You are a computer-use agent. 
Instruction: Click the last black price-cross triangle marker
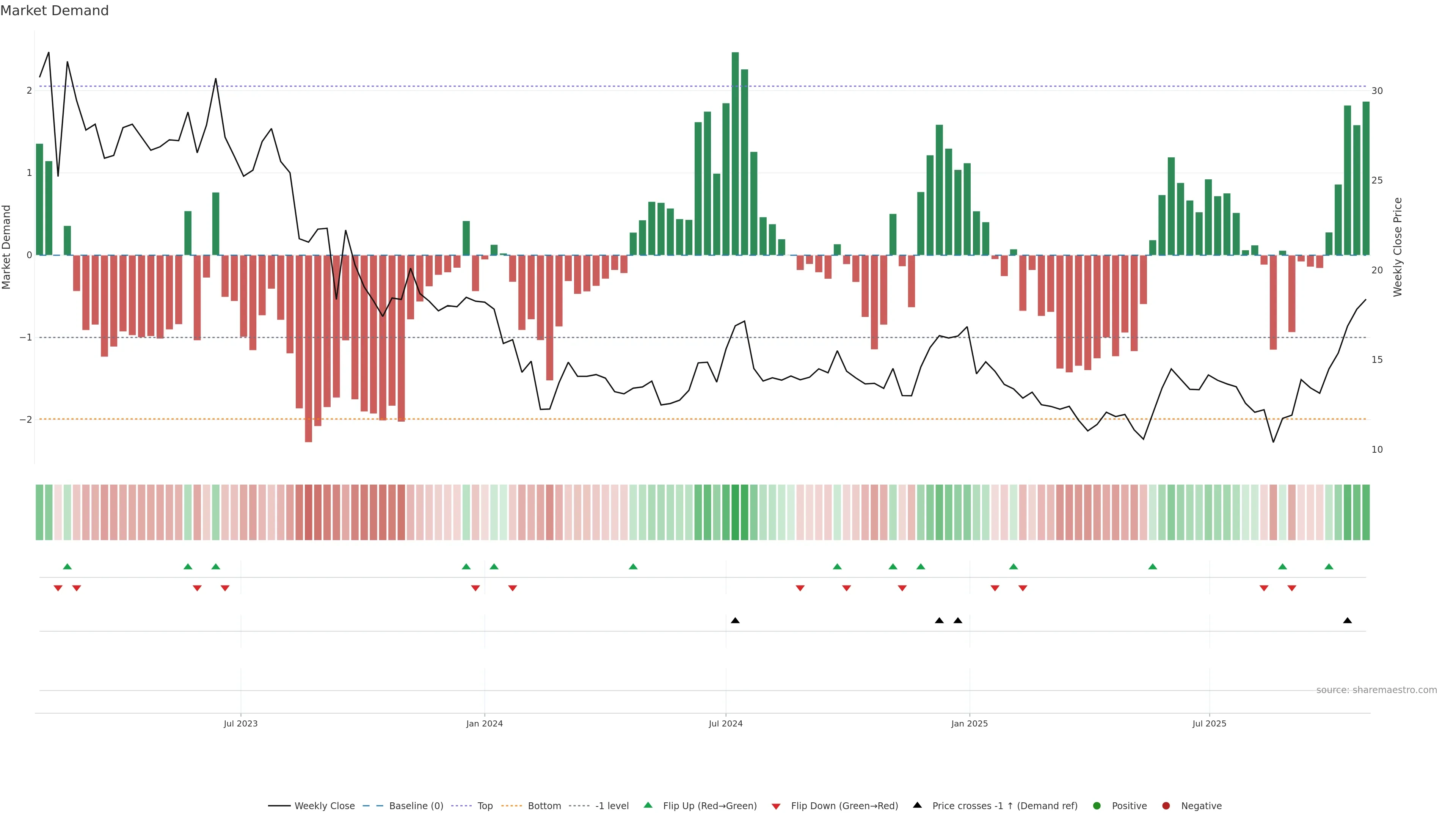pos(1348,621)
